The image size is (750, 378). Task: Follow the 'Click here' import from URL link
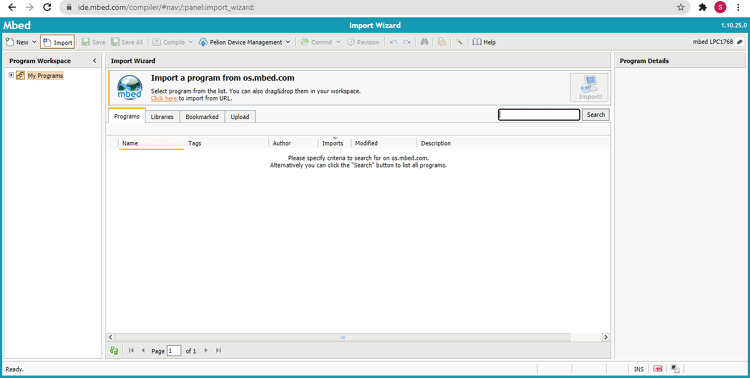tap(164, 98)
